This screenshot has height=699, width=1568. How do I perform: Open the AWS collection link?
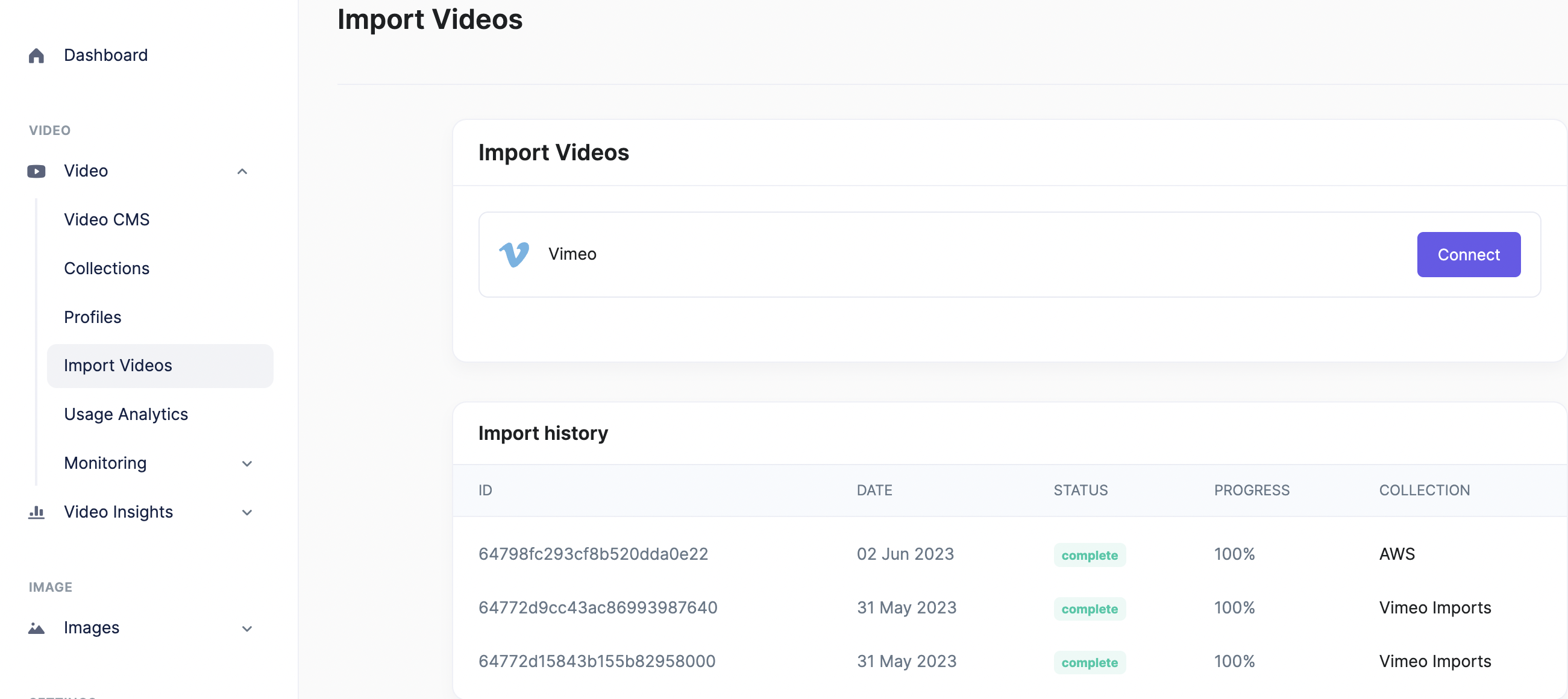(x=1396, y=554)
